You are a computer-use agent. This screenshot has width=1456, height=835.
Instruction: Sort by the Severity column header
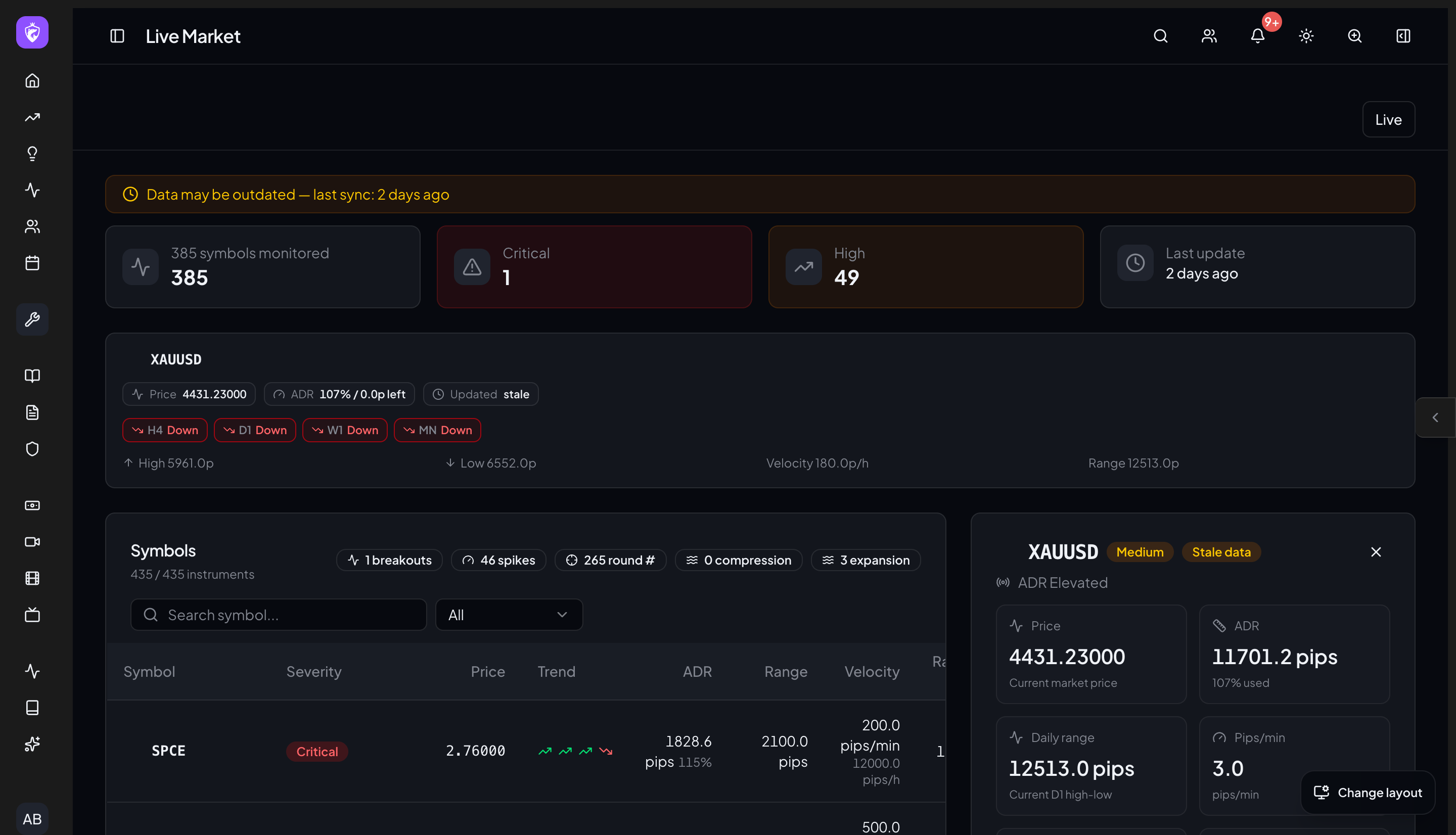(x=313, y=671)
